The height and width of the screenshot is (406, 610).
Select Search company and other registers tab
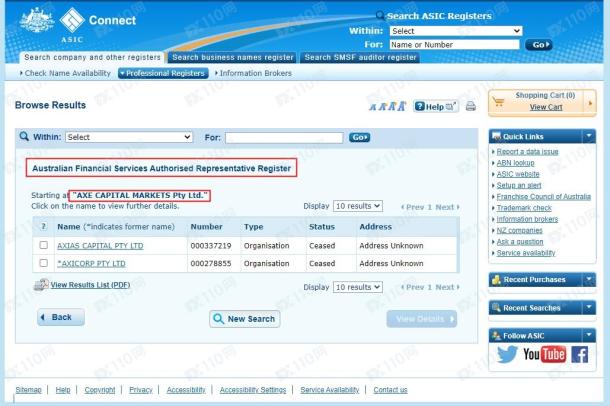coord(92,57)
